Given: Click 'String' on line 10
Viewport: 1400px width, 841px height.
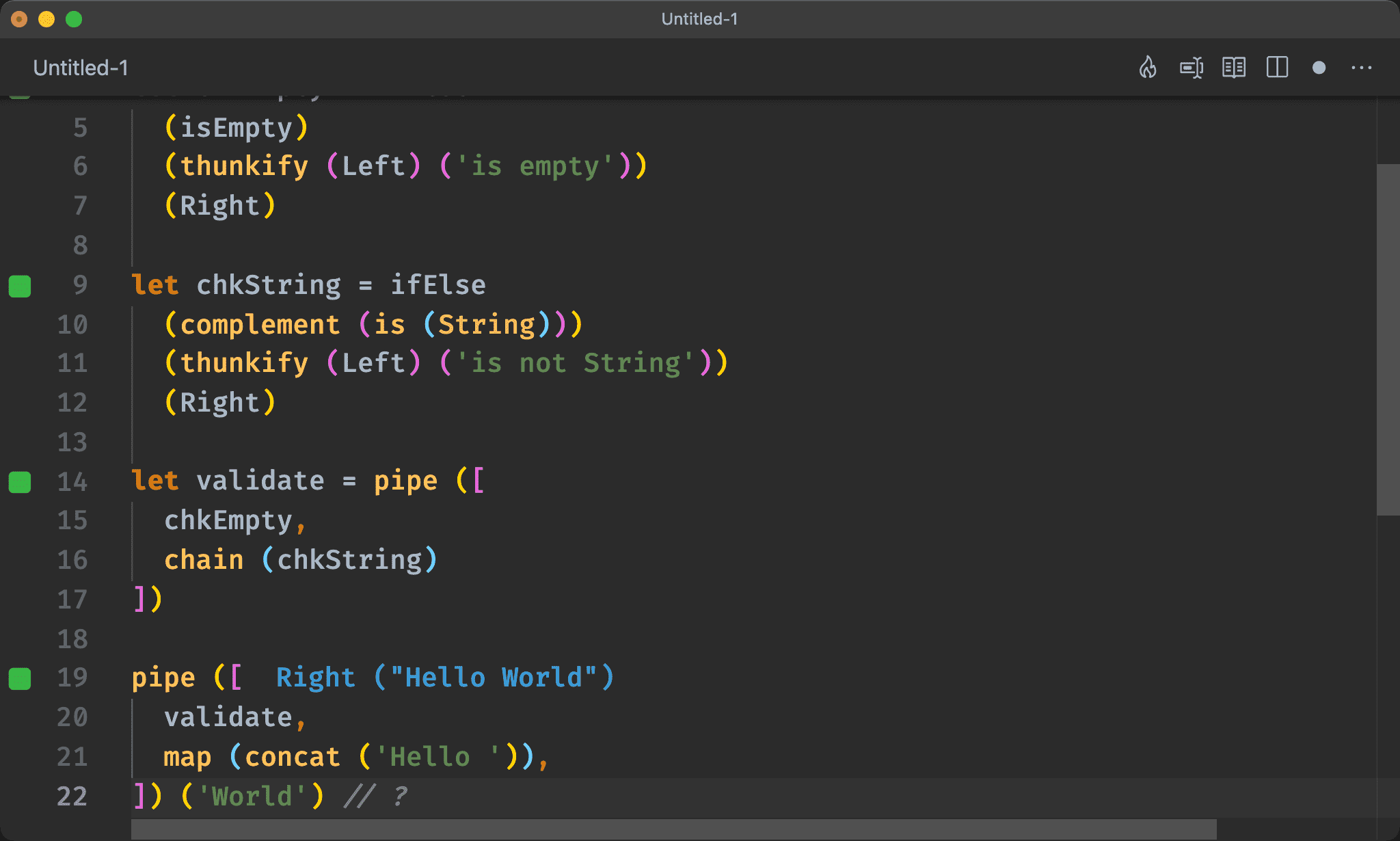Looking at the screenshot, I should click(x=486, y=325).
